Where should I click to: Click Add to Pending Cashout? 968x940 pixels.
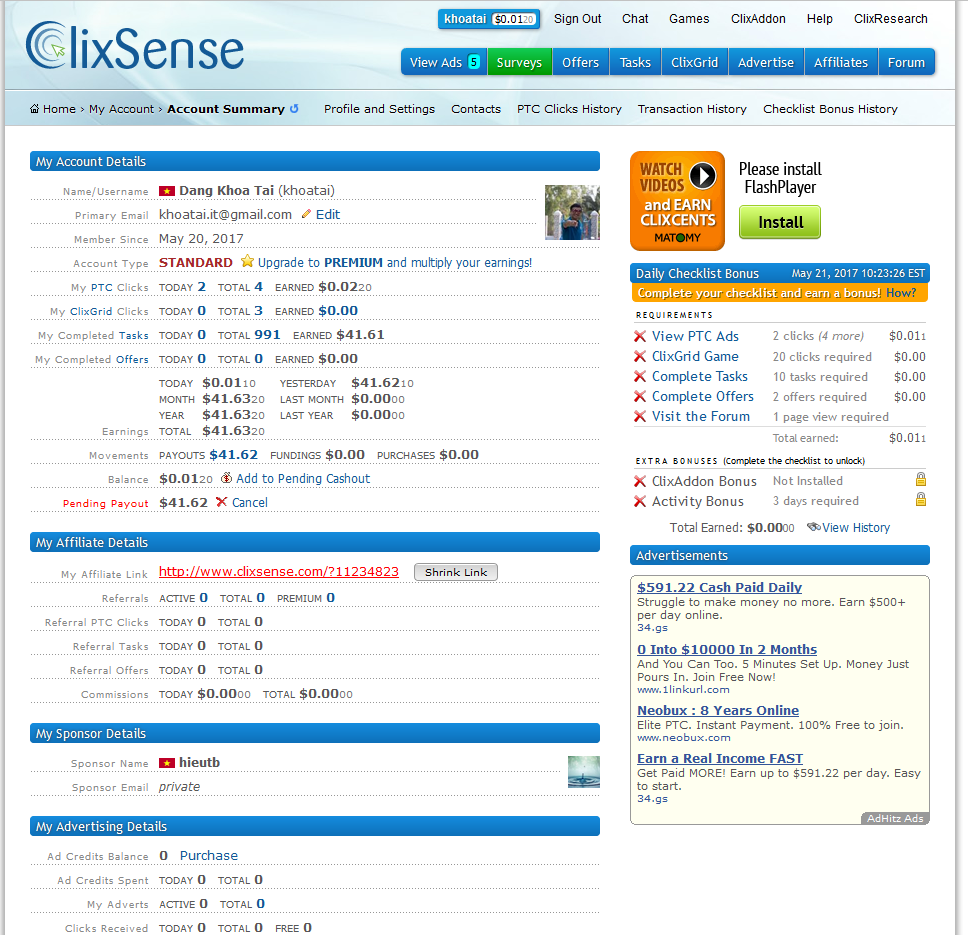(302, 478)
